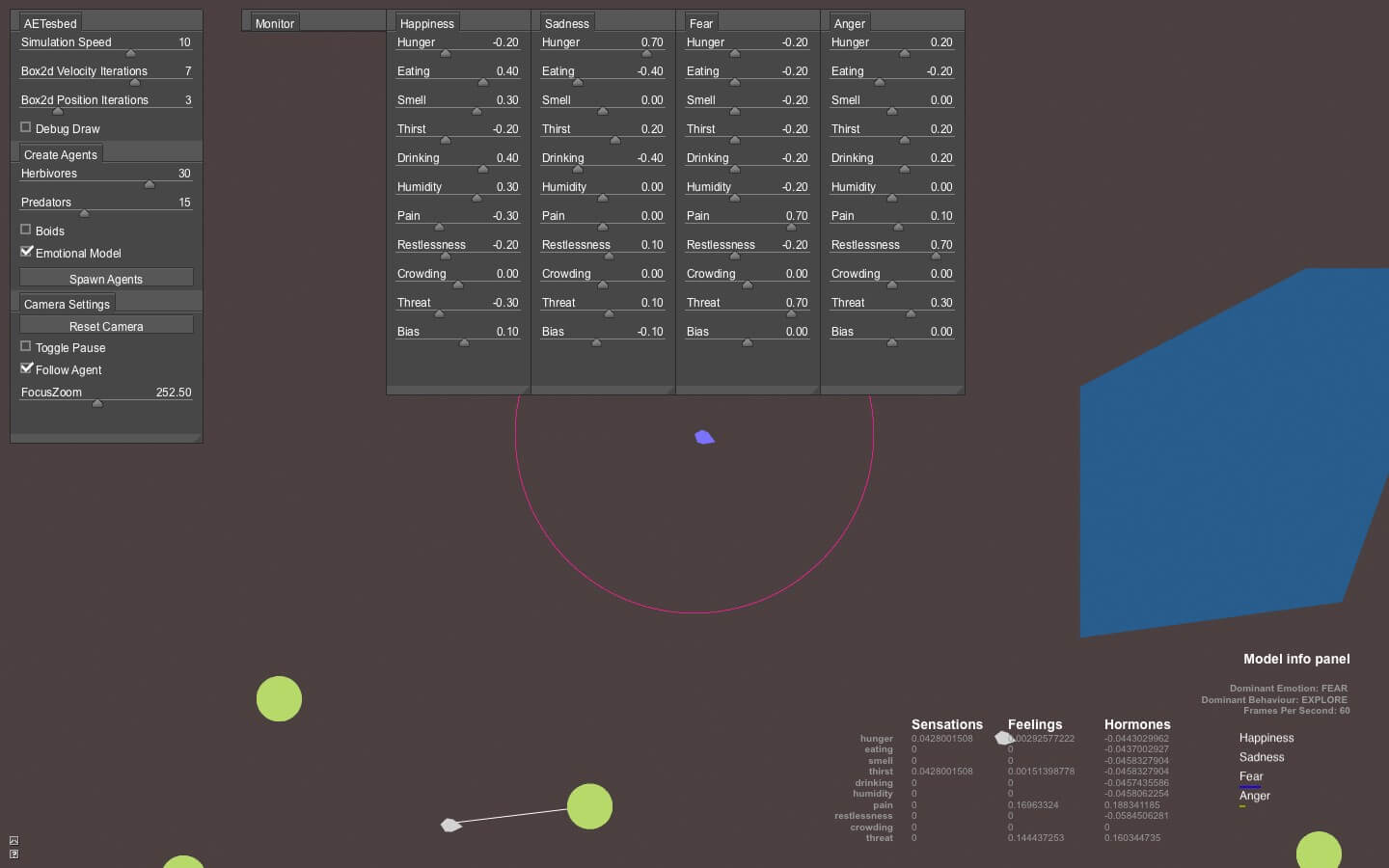Collapse the Create Agents section
Image resolution: width=1389 pixels, height=868 pixels.
coord(60,154)
